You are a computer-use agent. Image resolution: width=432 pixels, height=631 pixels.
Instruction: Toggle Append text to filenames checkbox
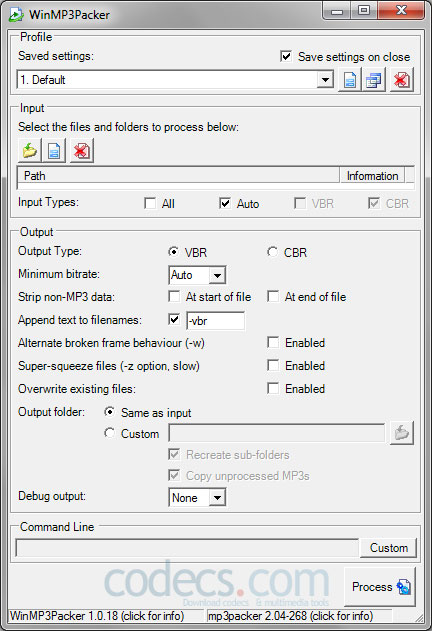174,320
